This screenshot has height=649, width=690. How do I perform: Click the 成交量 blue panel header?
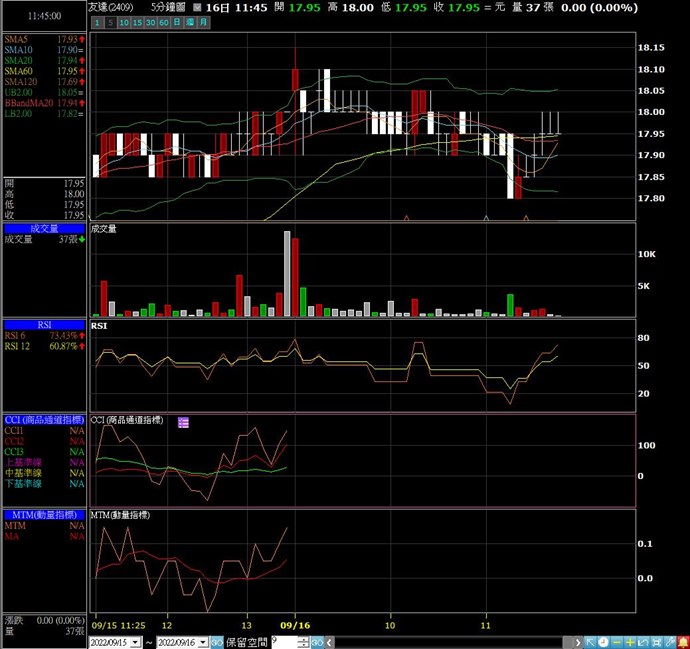(x=44, y=229)
